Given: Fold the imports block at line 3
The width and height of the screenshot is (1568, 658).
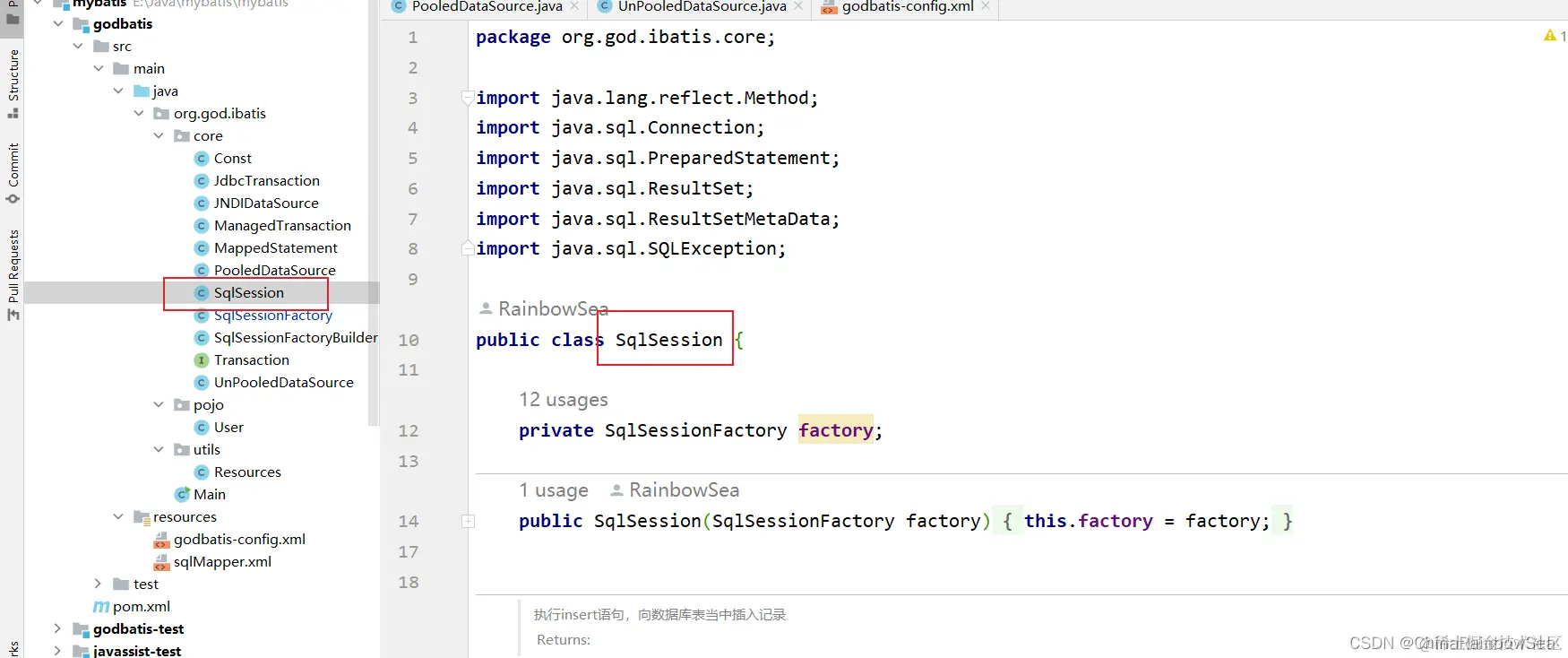Looking at the screenshot, I should [x=468, y=98].
